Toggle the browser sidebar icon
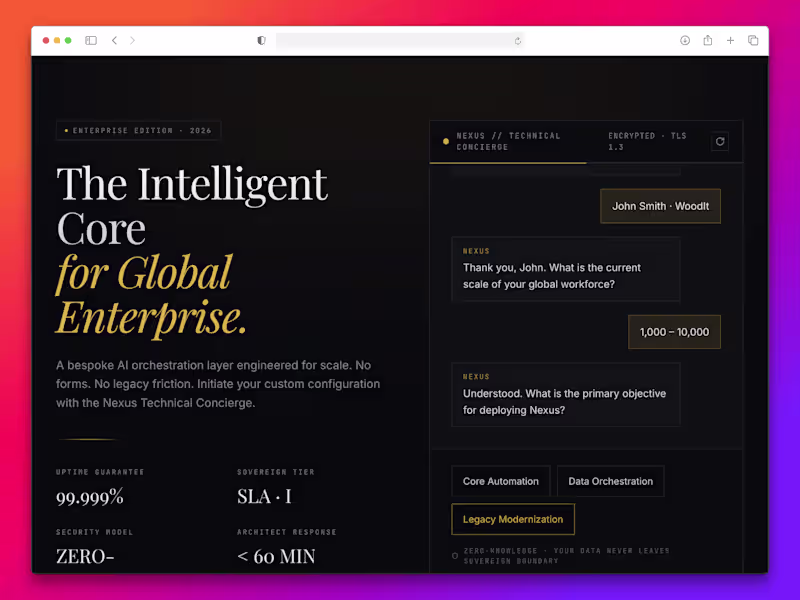This screenshot has width=800, height=600. click(x=91, y=40)
